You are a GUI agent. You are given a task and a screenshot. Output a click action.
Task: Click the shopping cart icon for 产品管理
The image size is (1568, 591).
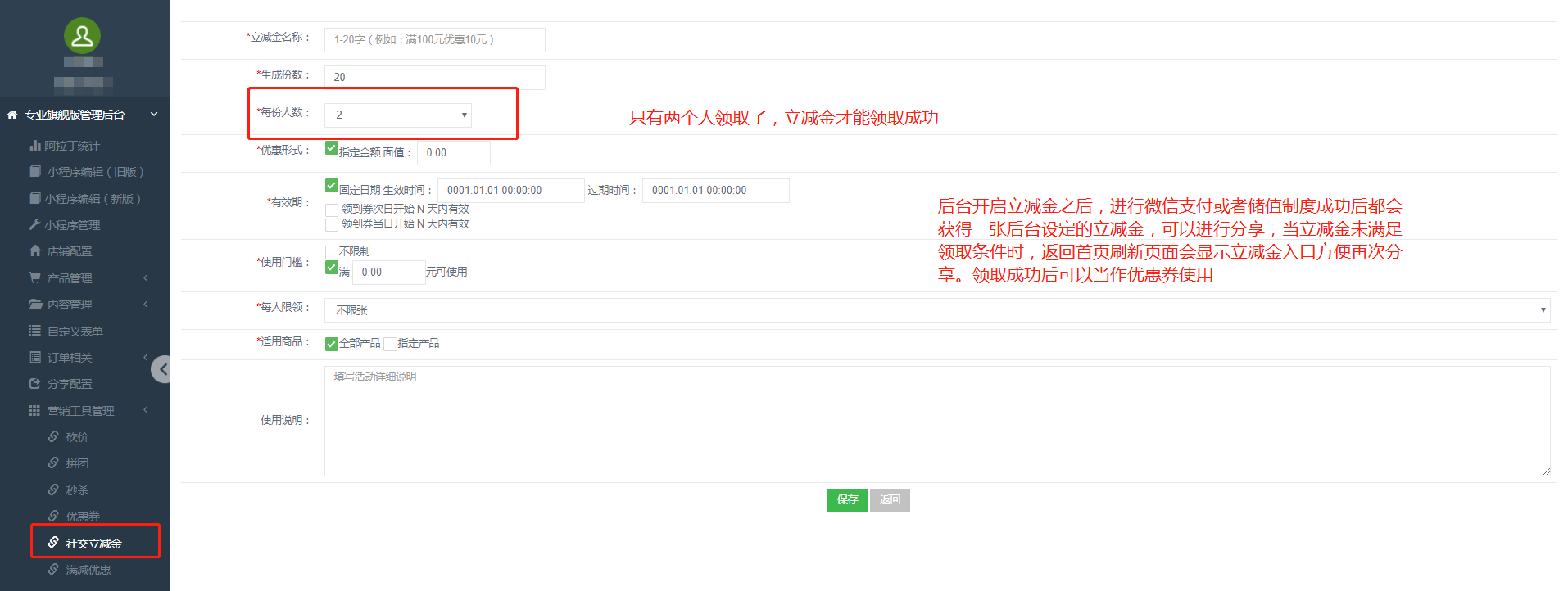(35, 278)
